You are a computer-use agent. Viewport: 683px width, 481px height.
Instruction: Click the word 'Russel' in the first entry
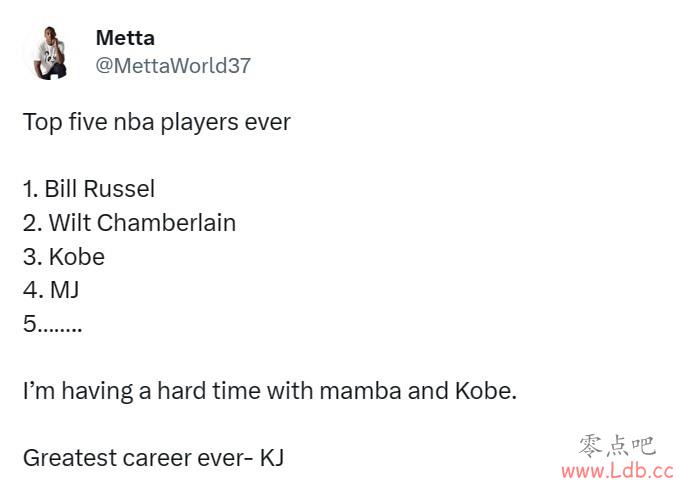[119, 189]
